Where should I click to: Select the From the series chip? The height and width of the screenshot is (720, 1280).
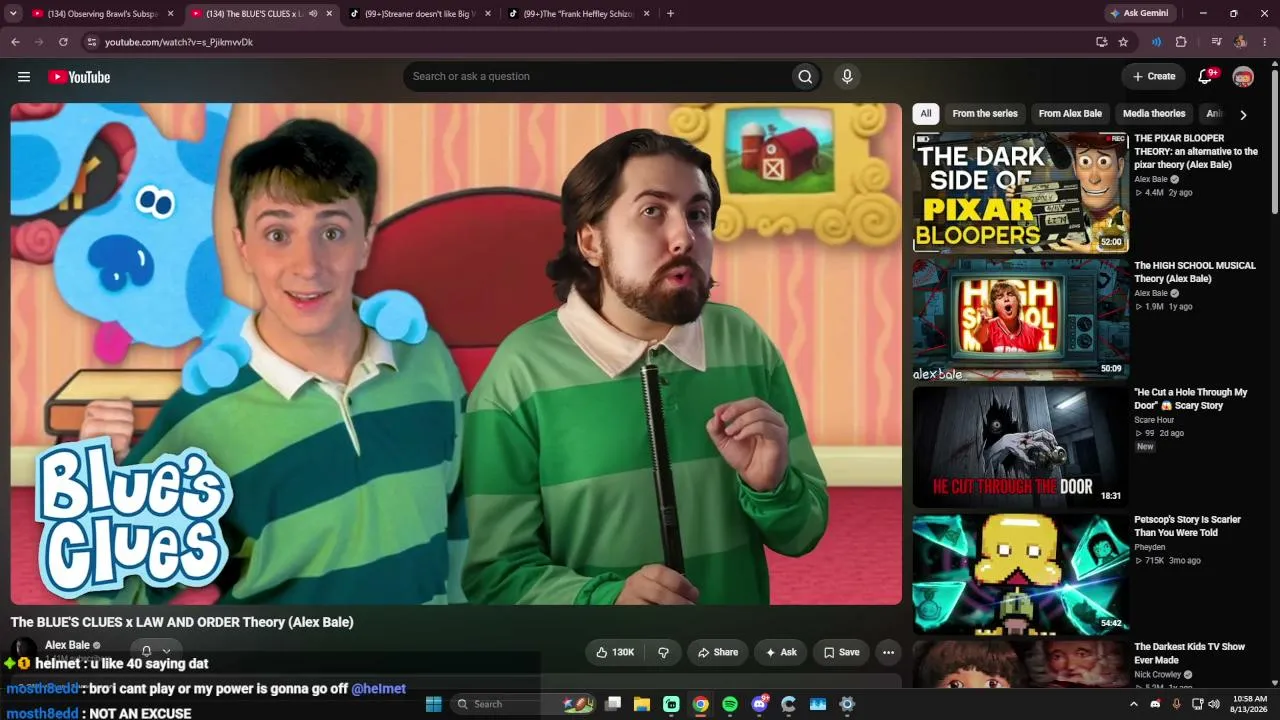(985, 114)
